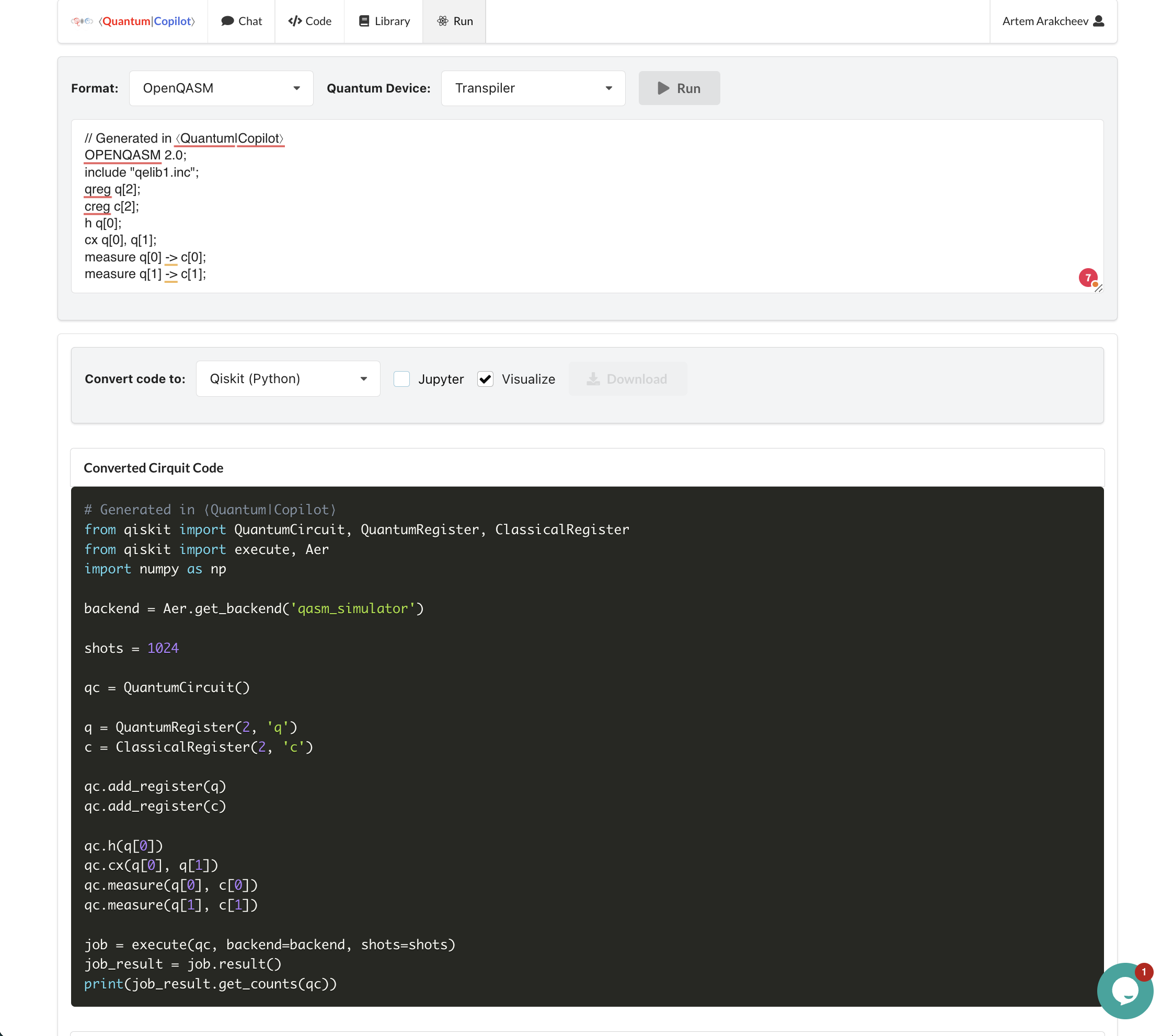1173x1036 pixels.
Task: Click the "qc = QuantumCircuit()" line
Action: click(167, 687)
